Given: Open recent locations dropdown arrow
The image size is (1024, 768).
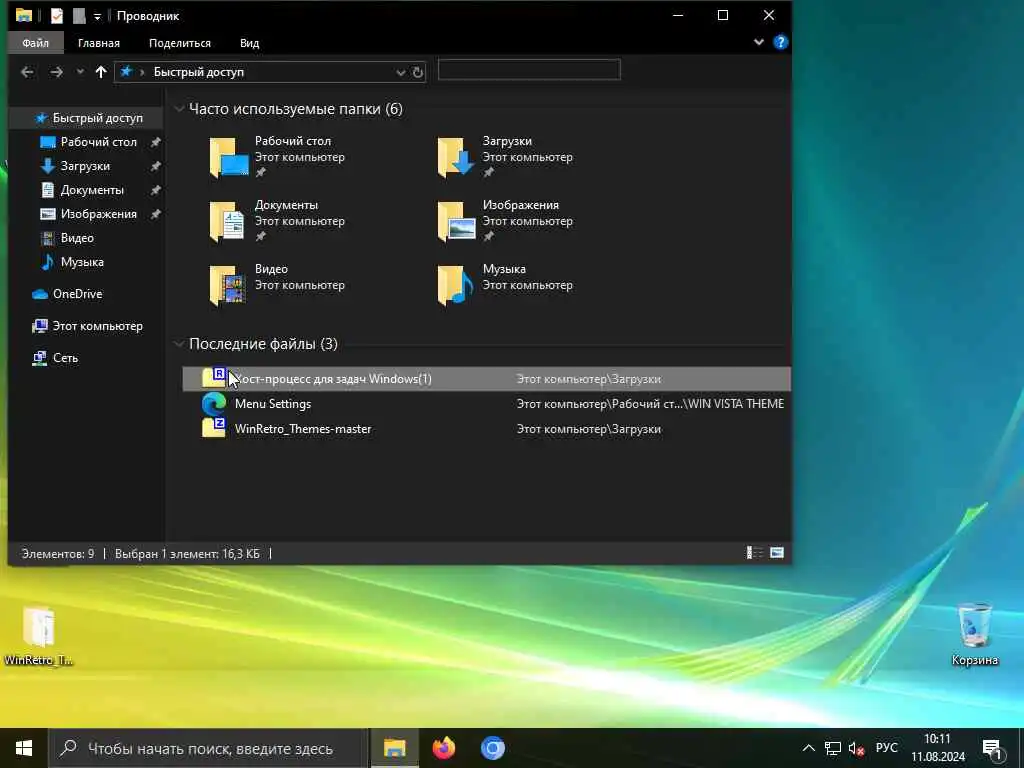Looking at the screenshot, I should tap(80, 72).
